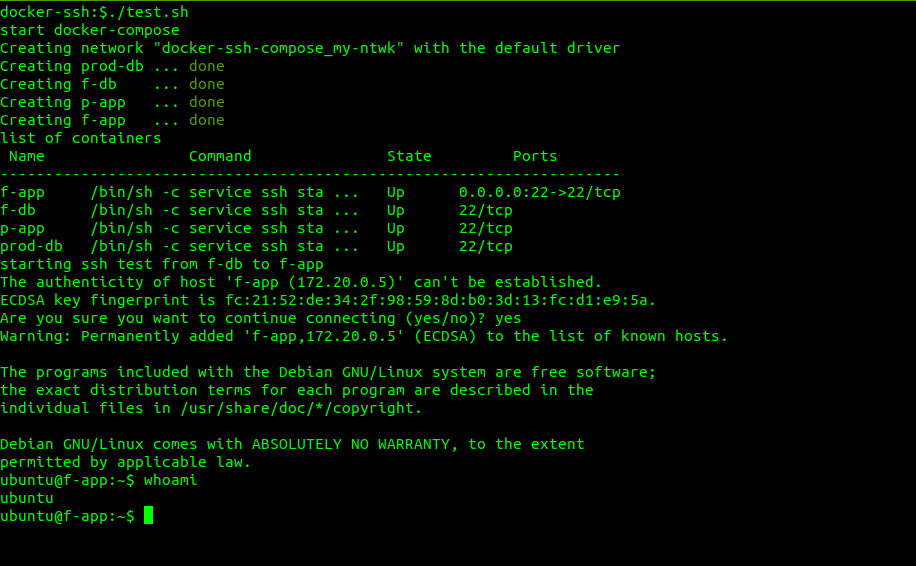Click the 'Command' column header
The height and width of the screenshot is (566, 916).
coord(220,157)
